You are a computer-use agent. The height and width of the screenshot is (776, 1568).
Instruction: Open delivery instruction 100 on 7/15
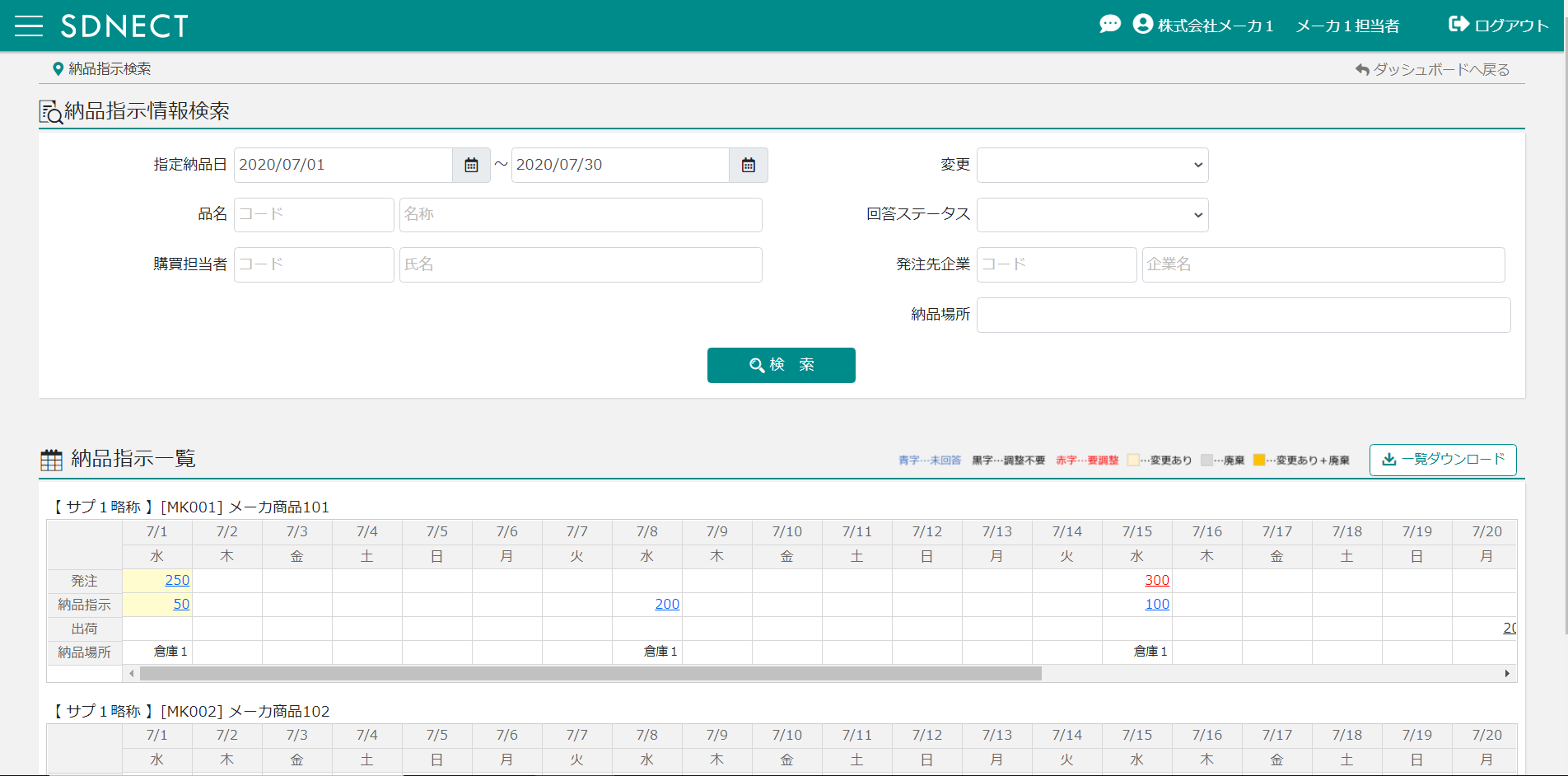pyautogui.click(x=1157, y=604)
